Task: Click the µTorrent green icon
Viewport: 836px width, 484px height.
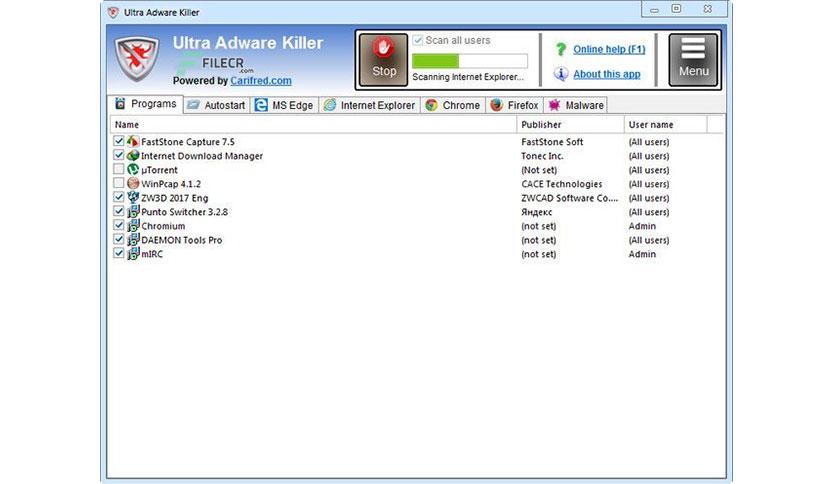Action: [x=133, y=170]
